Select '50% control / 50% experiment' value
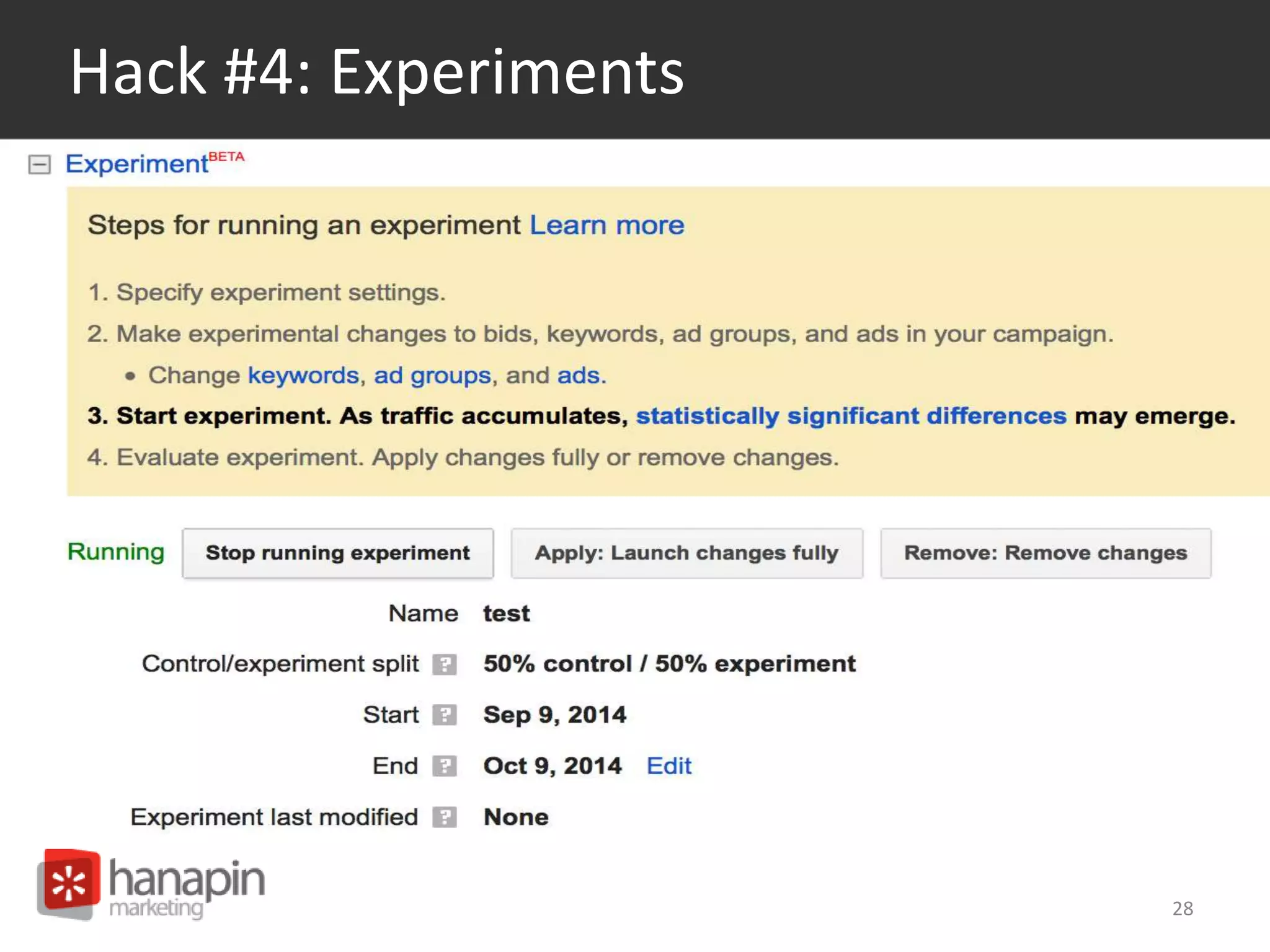 click(x=670, y=664)
